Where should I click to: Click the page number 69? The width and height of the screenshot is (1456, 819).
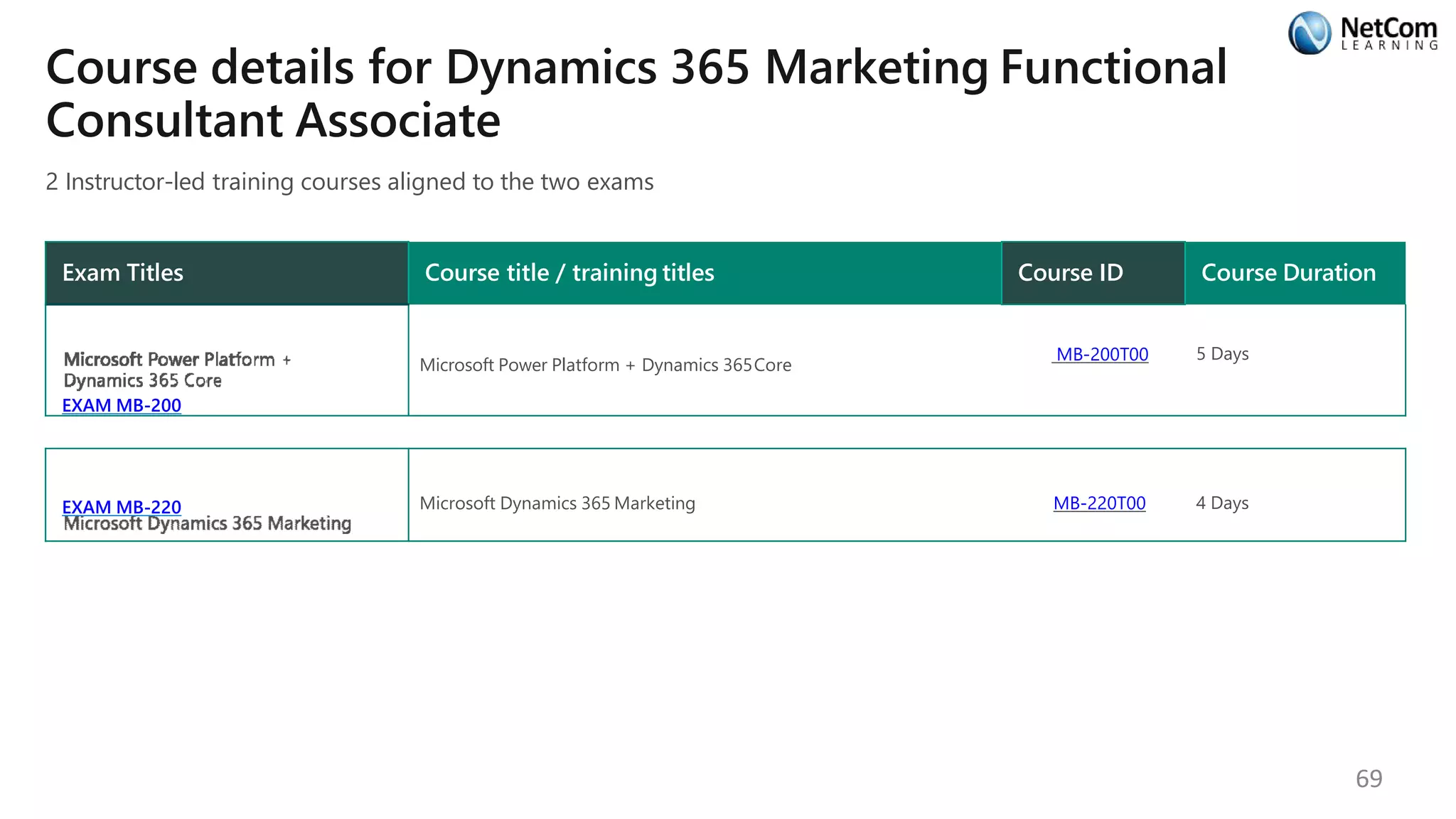pyautogui.click(x=1369, y=779)
